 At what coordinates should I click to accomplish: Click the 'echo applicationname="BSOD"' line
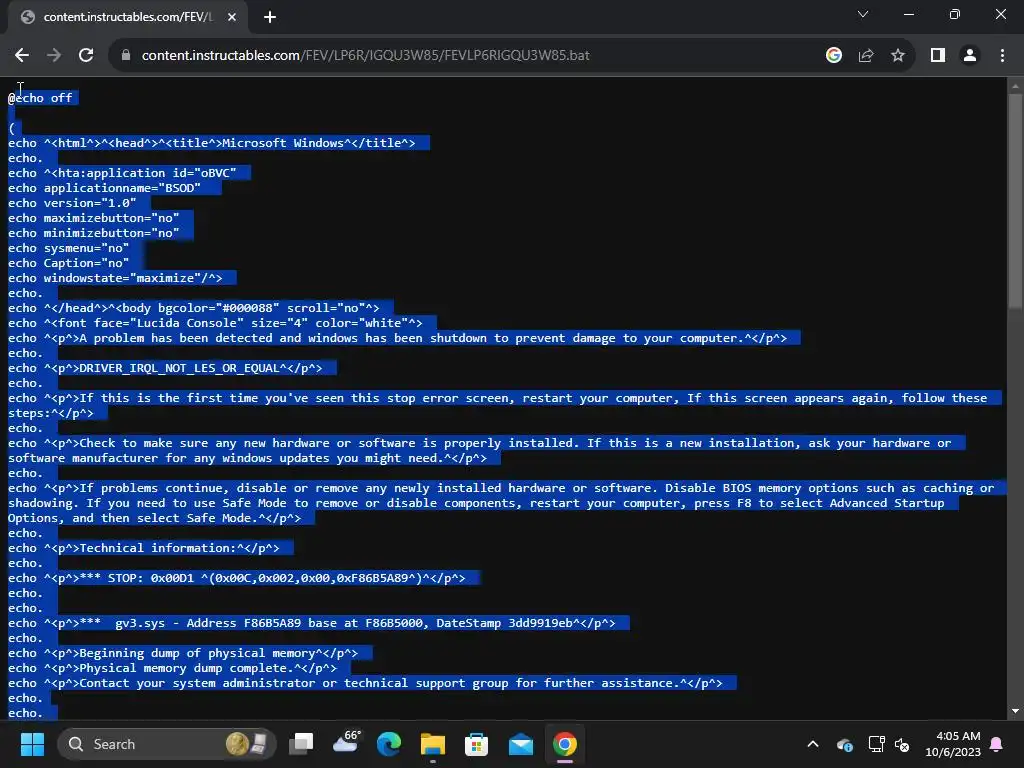click(x=104, y=188)
